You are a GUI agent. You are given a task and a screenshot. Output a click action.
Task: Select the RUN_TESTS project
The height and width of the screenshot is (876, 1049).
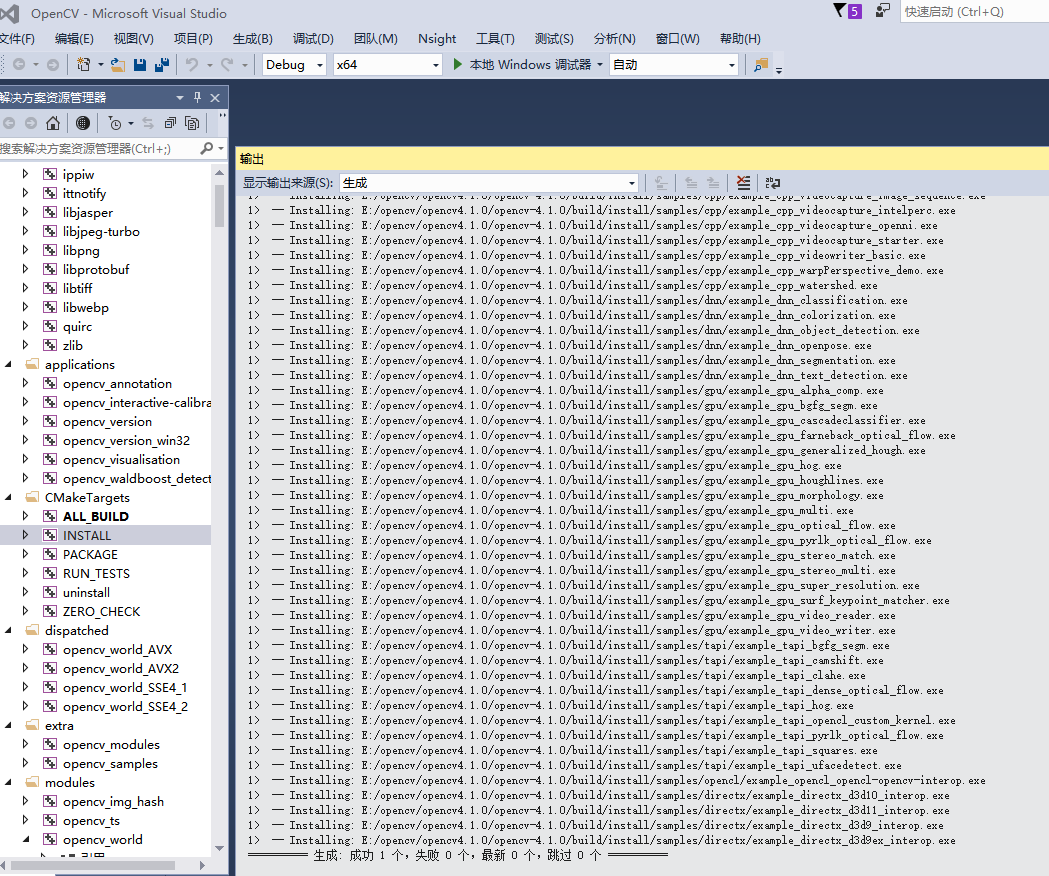tap(96, 573)
